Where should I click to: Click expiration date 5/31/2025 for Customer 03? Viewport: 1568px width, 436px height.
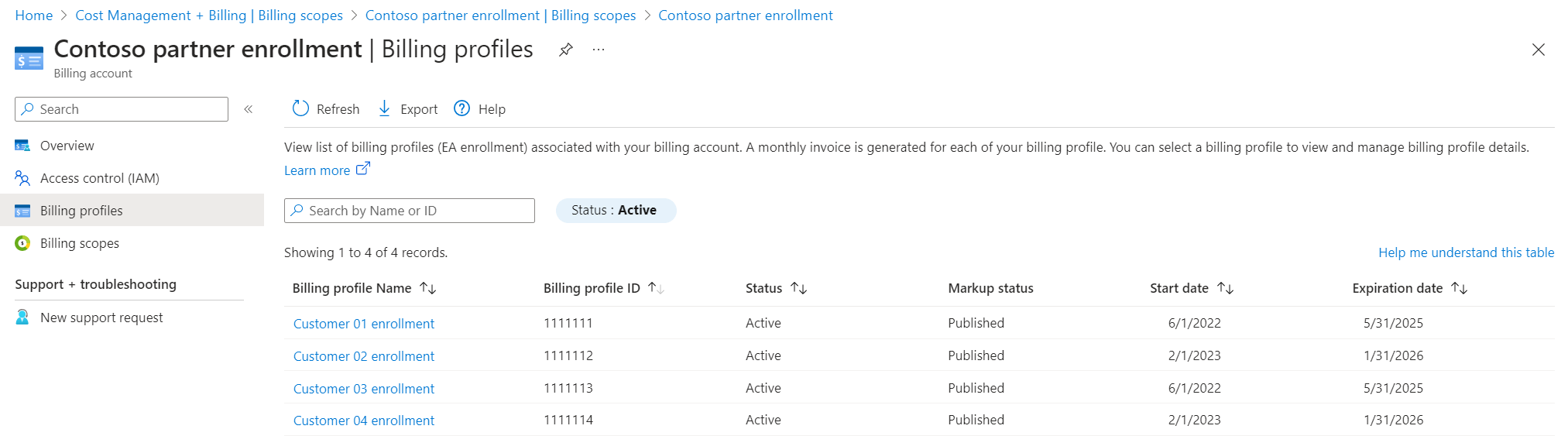click(x=1393, y=388)
